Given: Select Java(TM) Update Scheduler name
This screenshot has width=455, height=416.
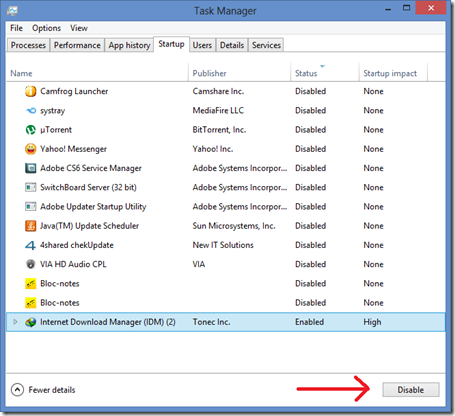Looking at the screenshot, I should [89, 226].
